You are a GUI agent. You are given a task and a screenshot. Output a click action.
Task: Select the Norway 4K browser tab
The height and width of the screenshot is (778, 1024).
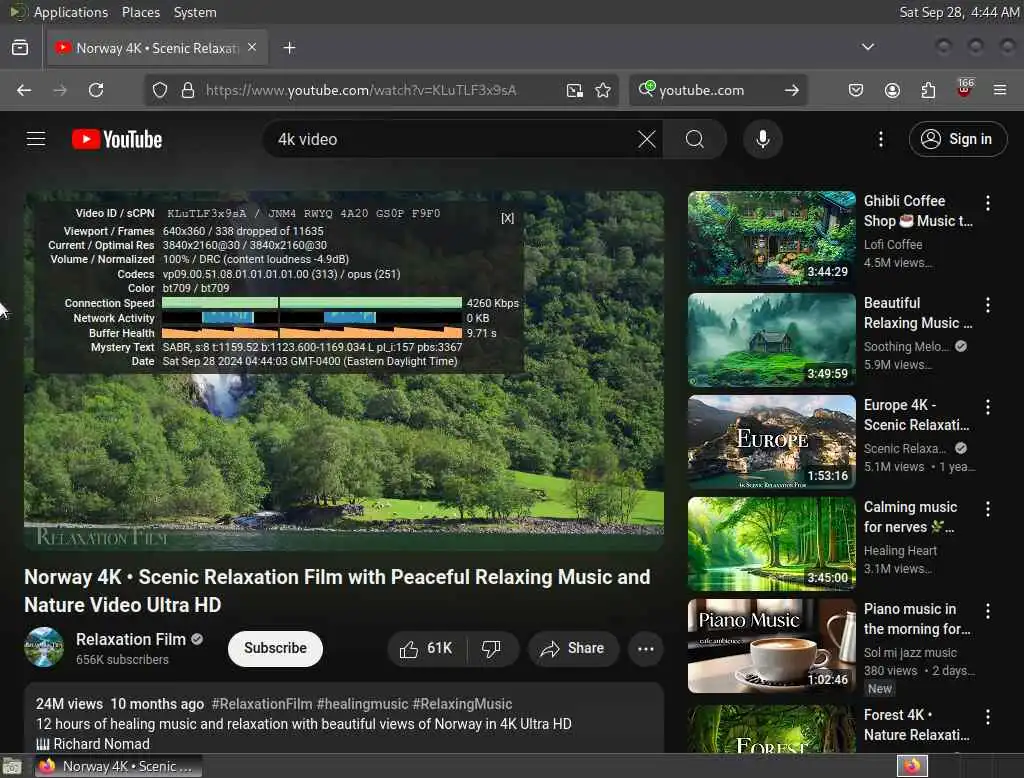157,48
